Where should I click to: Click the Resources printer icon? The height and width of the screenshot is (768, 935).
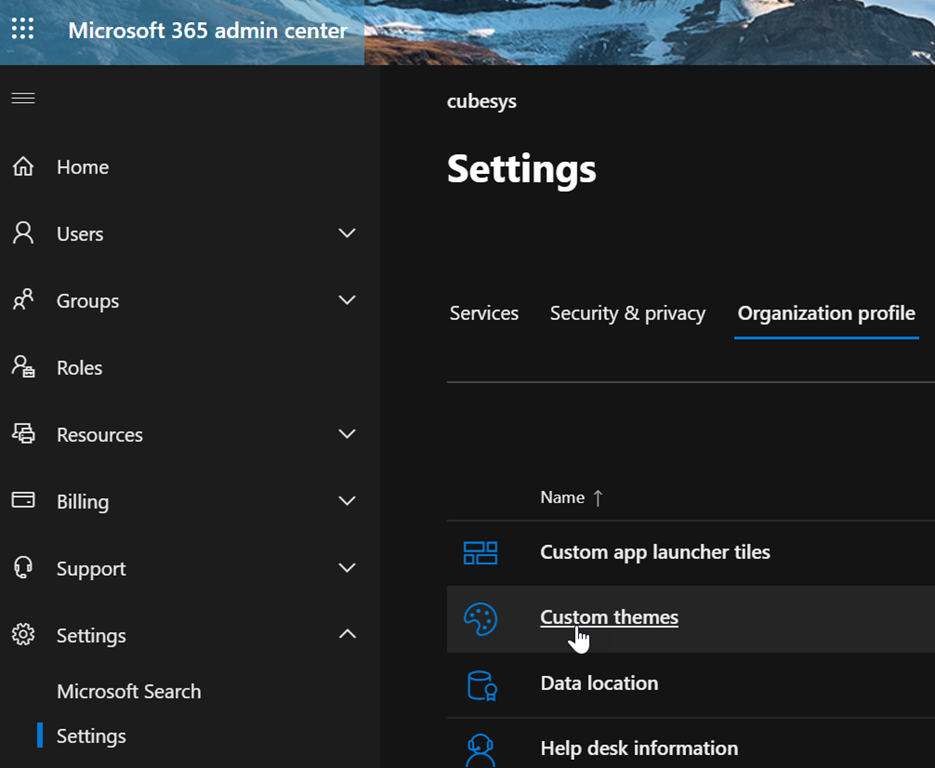tap(23, 433)
